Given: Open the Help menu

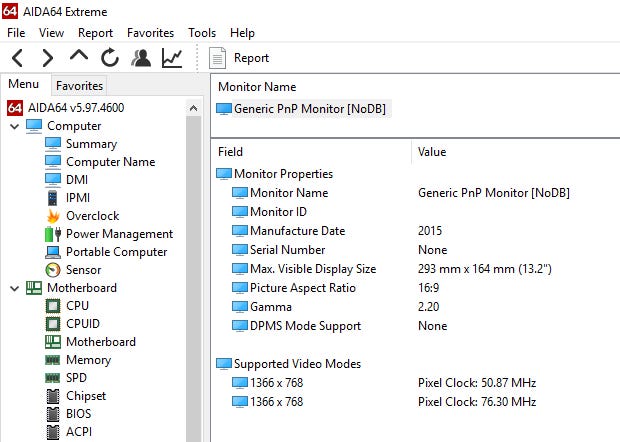Looking at the screenshot, I should (x=242, y=33).
